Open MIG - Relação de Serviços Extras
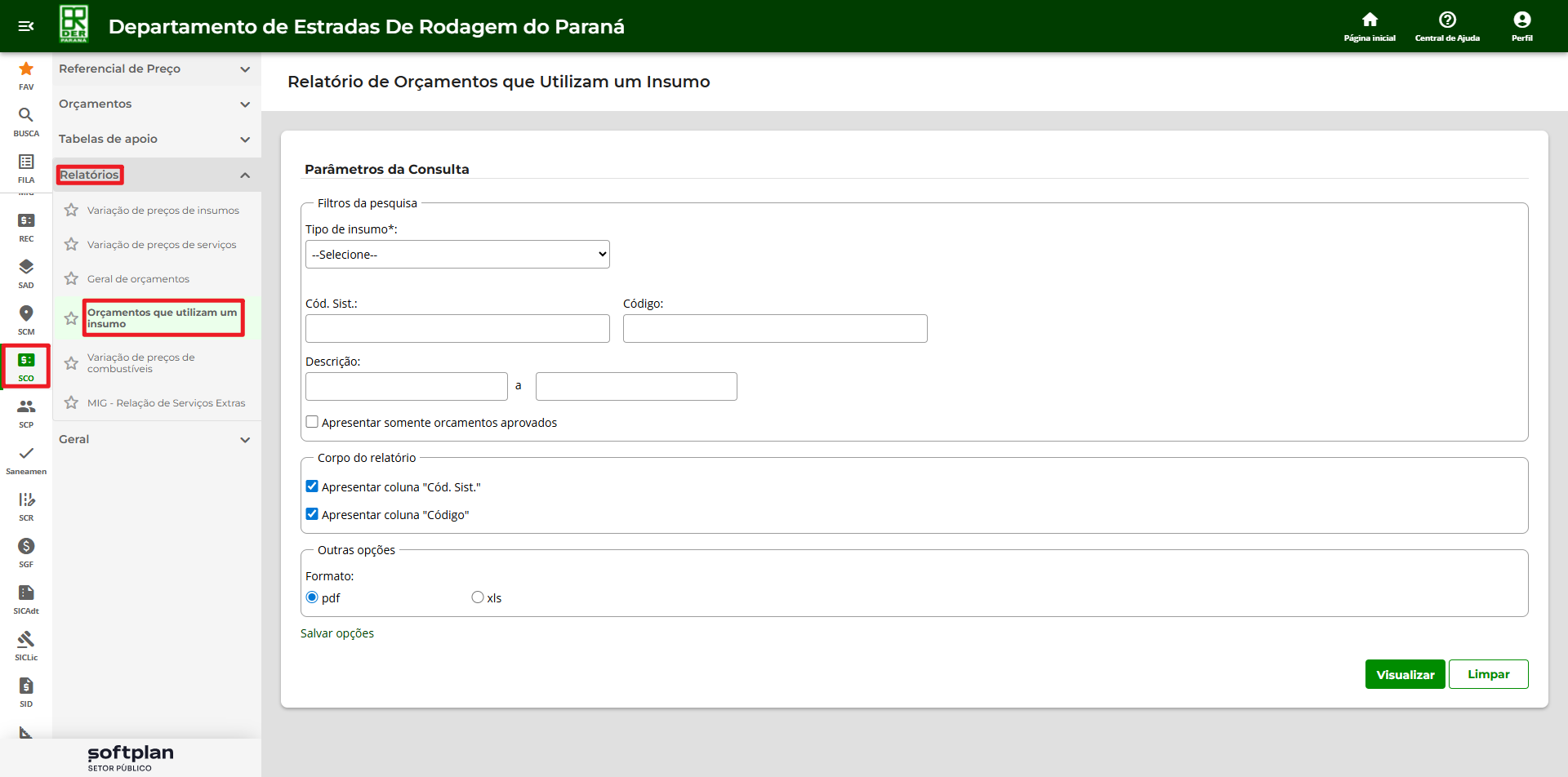This screenshot has height=777, width=1568. pos(166,403)
